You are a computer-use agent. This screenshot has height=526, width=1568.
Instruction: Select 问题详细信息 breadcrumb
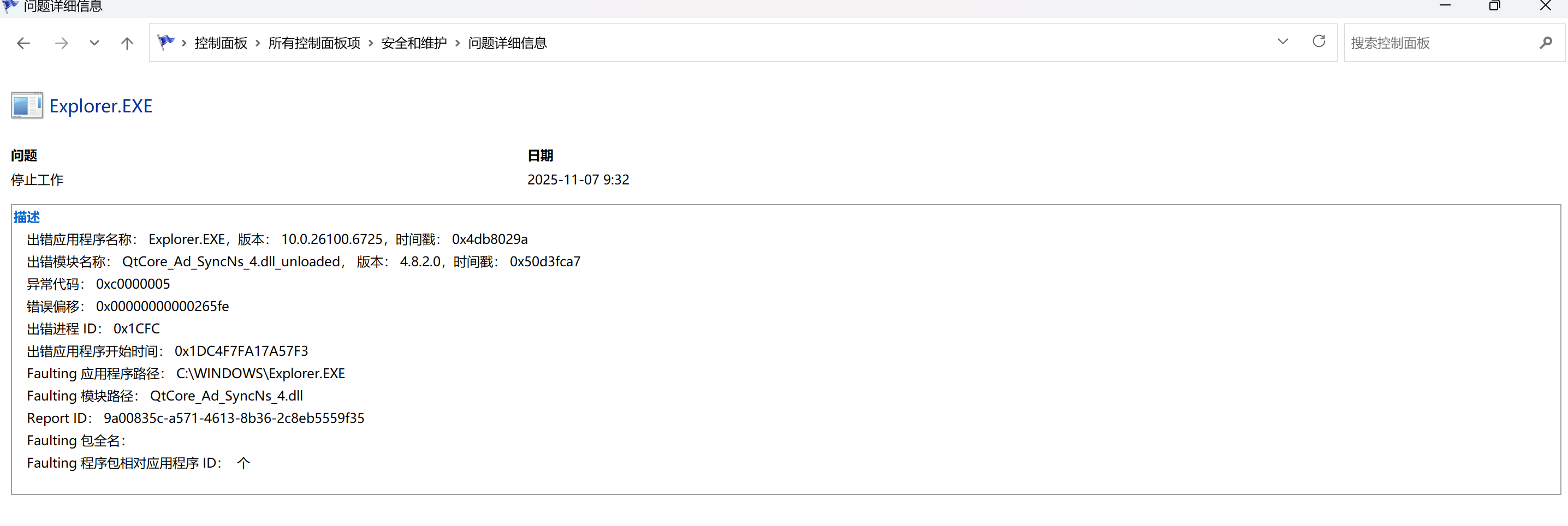(507, 43)
